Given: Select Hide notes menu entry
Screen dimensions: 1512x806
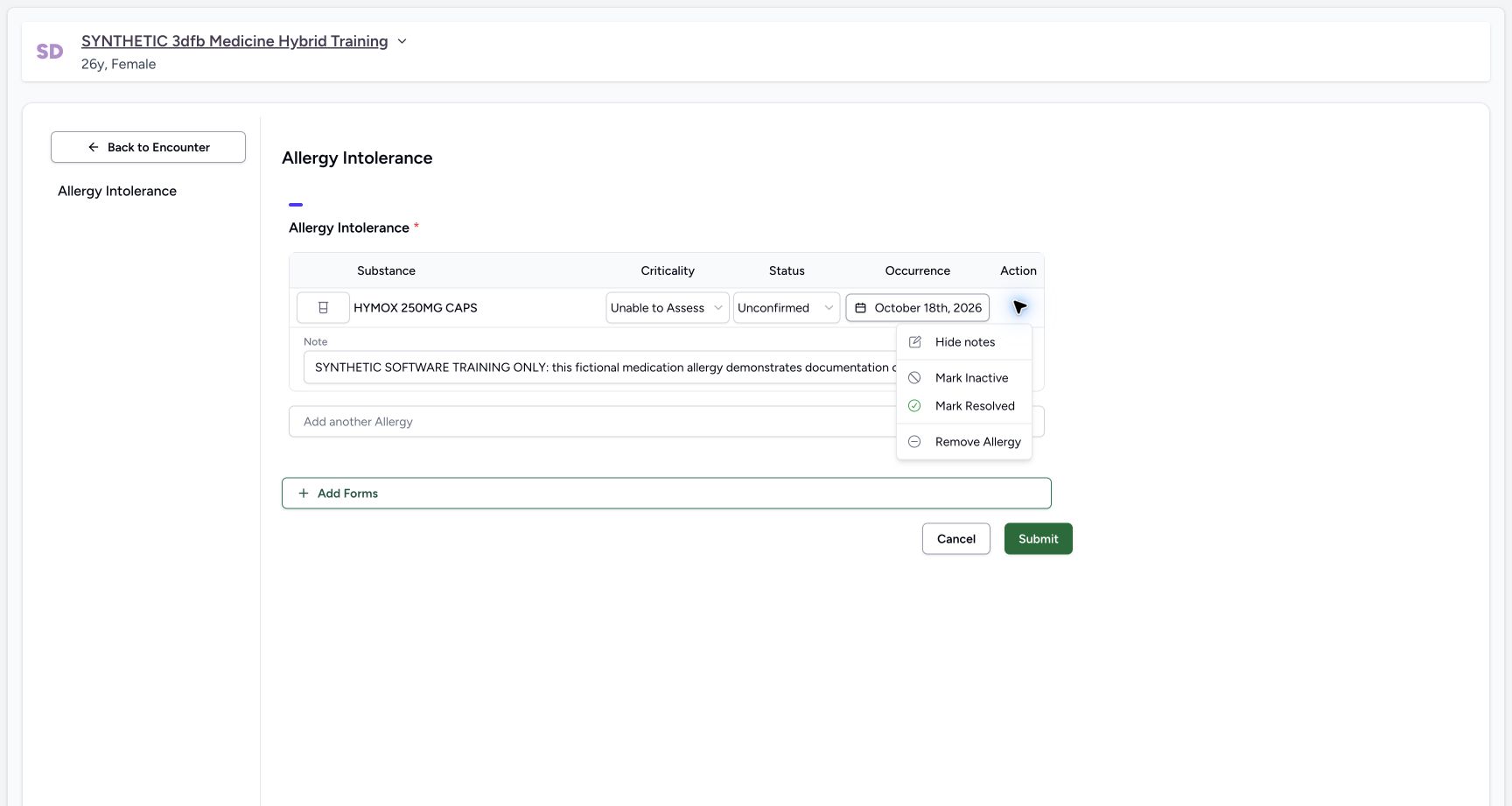Looking at the screenshot, I should click(x=964, y=342).
